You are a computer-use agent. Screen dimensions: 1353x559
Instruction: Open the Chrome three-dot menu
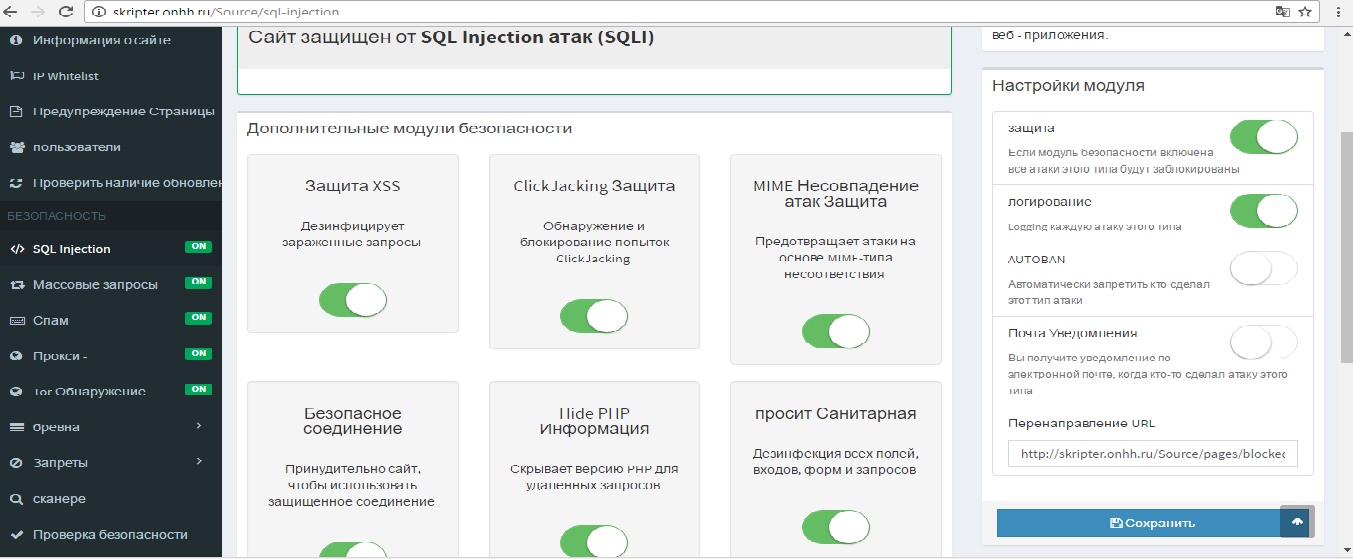click(1337, 12)
